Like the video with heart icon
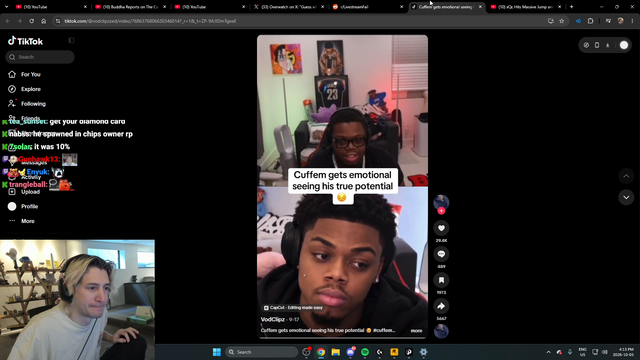 441,228
